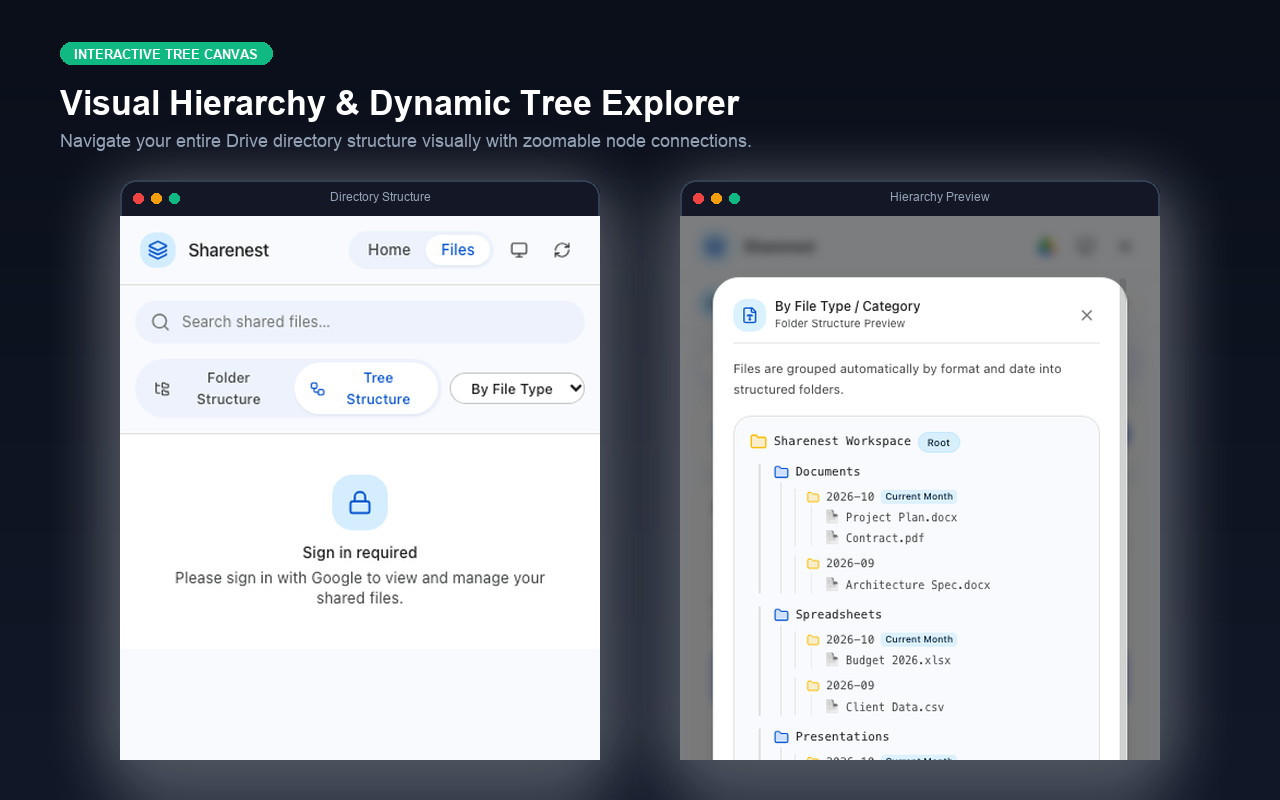
Task: Click the Sharenest stacked-layers logo icon
Action: [x=158, y=250]
